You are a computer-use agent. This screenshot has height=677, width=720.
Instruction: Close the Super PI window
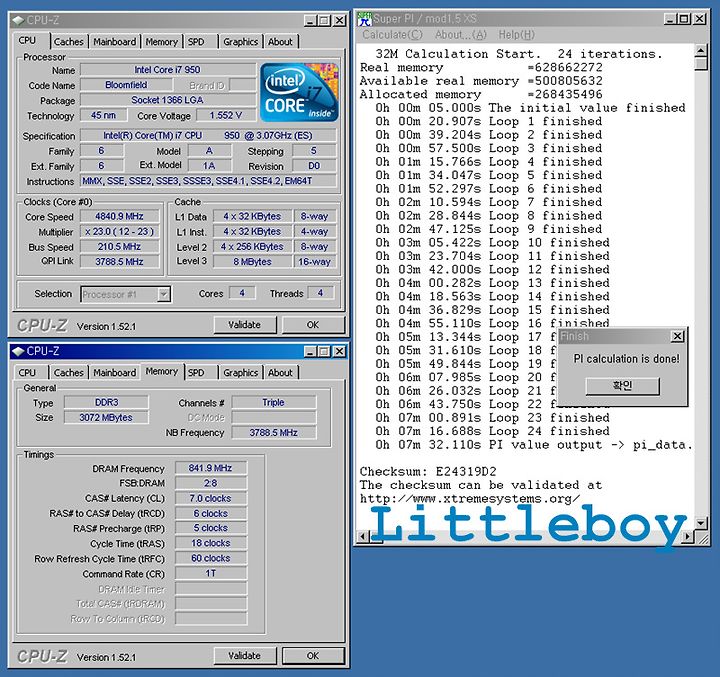[699, 19]
